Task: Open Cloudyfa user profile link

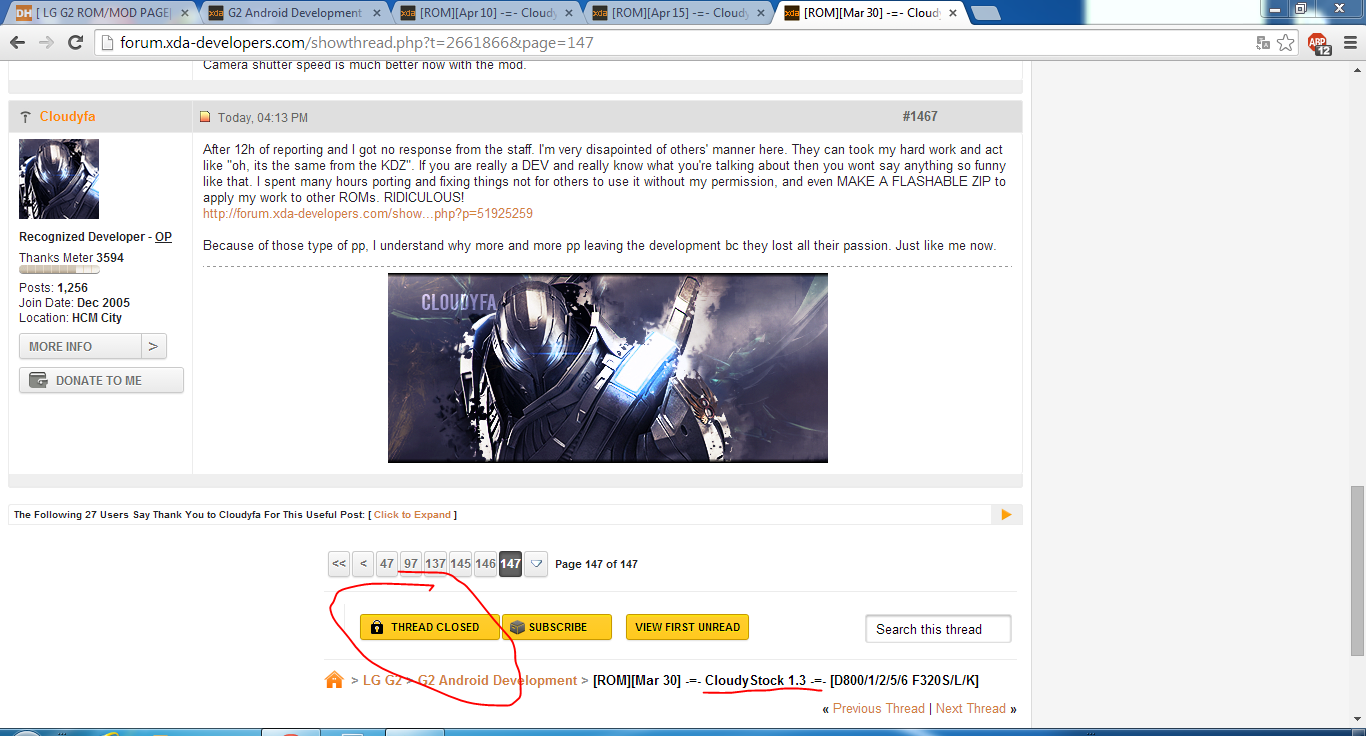Action: pos(67,117)
